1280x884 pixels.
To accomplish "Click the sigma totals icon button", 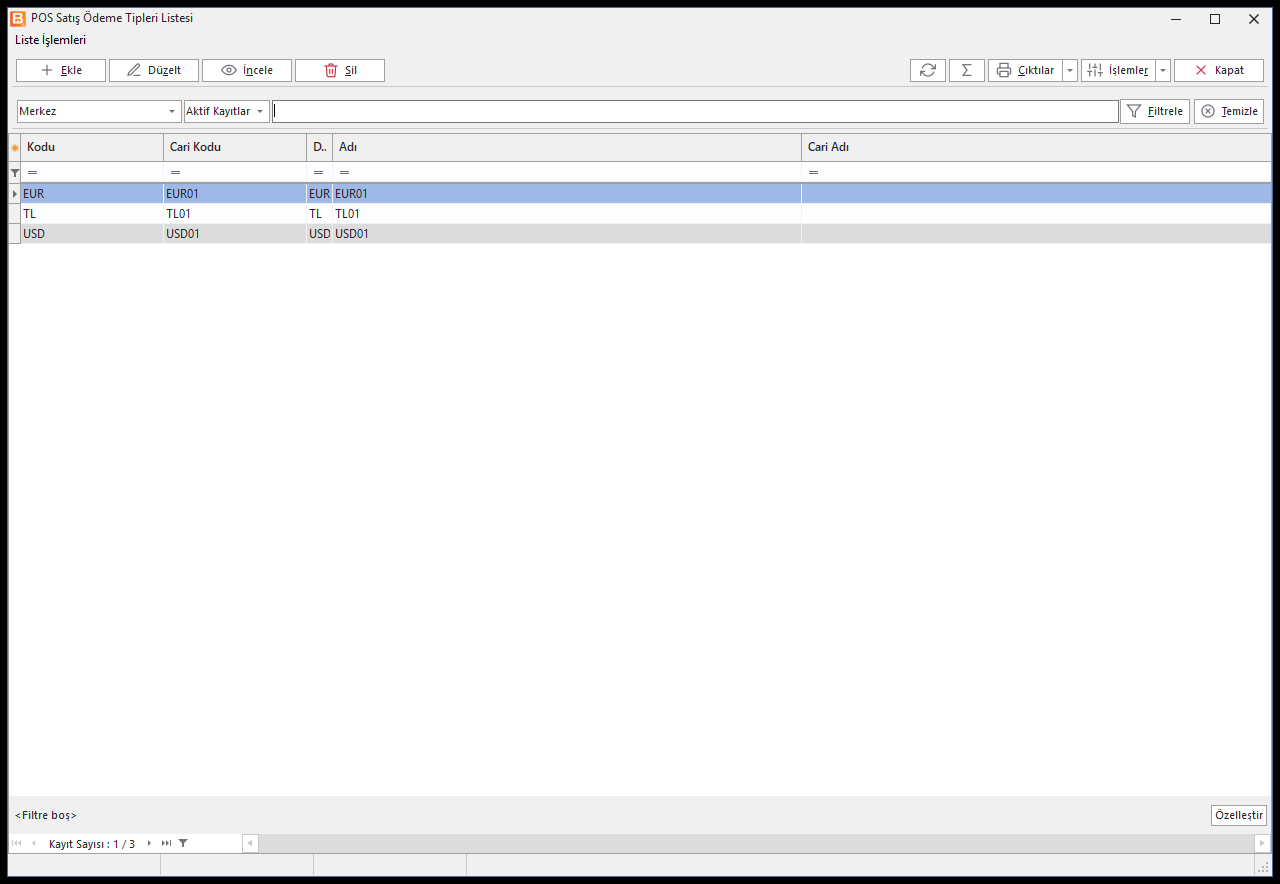I will pyautogui.click(x=967, y=70).
